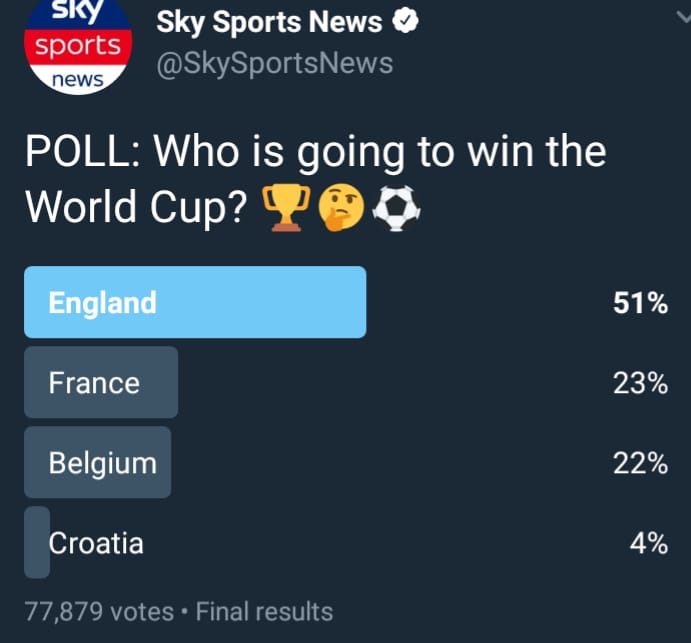
Task: Click the trophy emoji in the poll question
Action: click(x=286, y=207)
